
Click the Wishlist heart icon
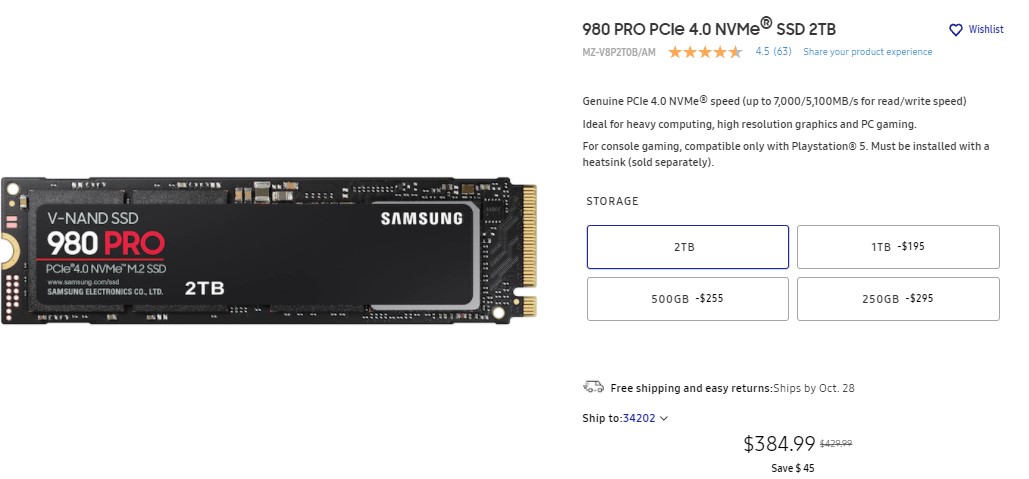(x=955, y=30)
